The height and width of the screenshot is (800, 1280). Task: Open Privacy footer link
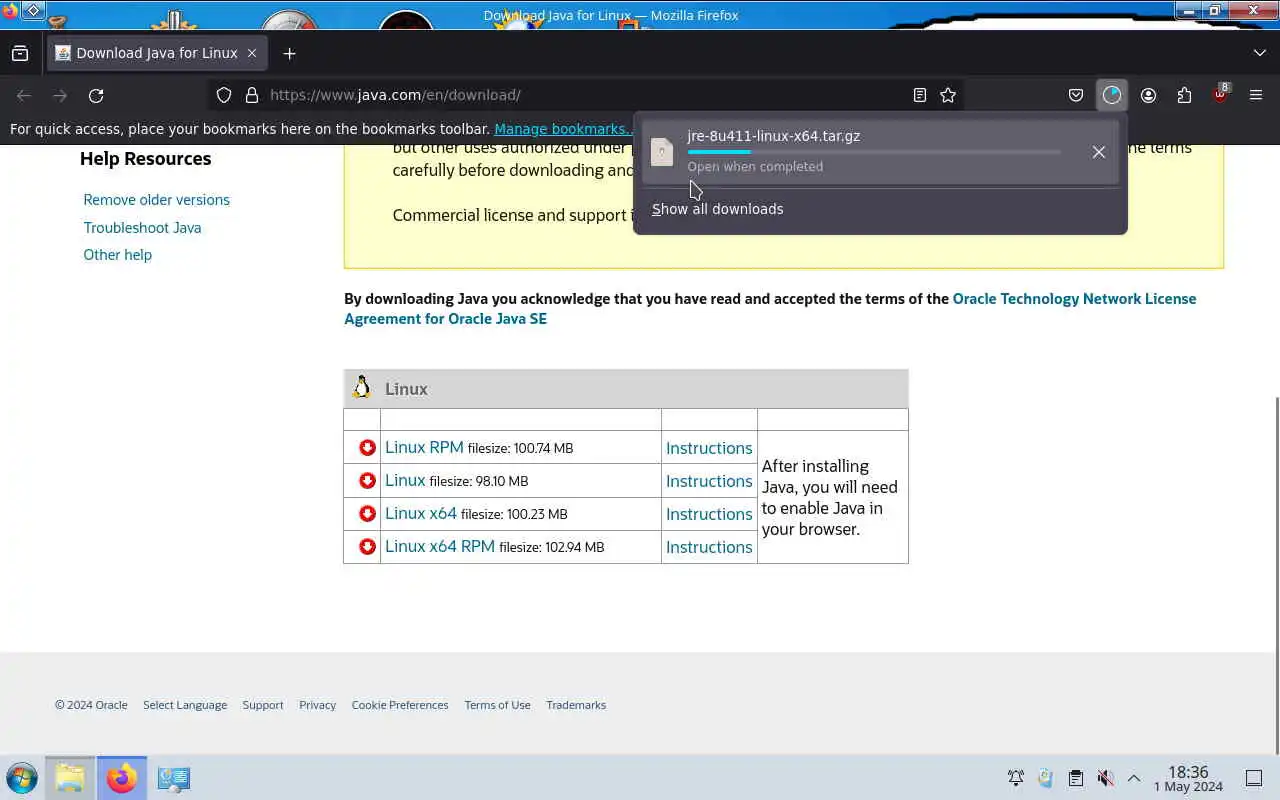317,705
